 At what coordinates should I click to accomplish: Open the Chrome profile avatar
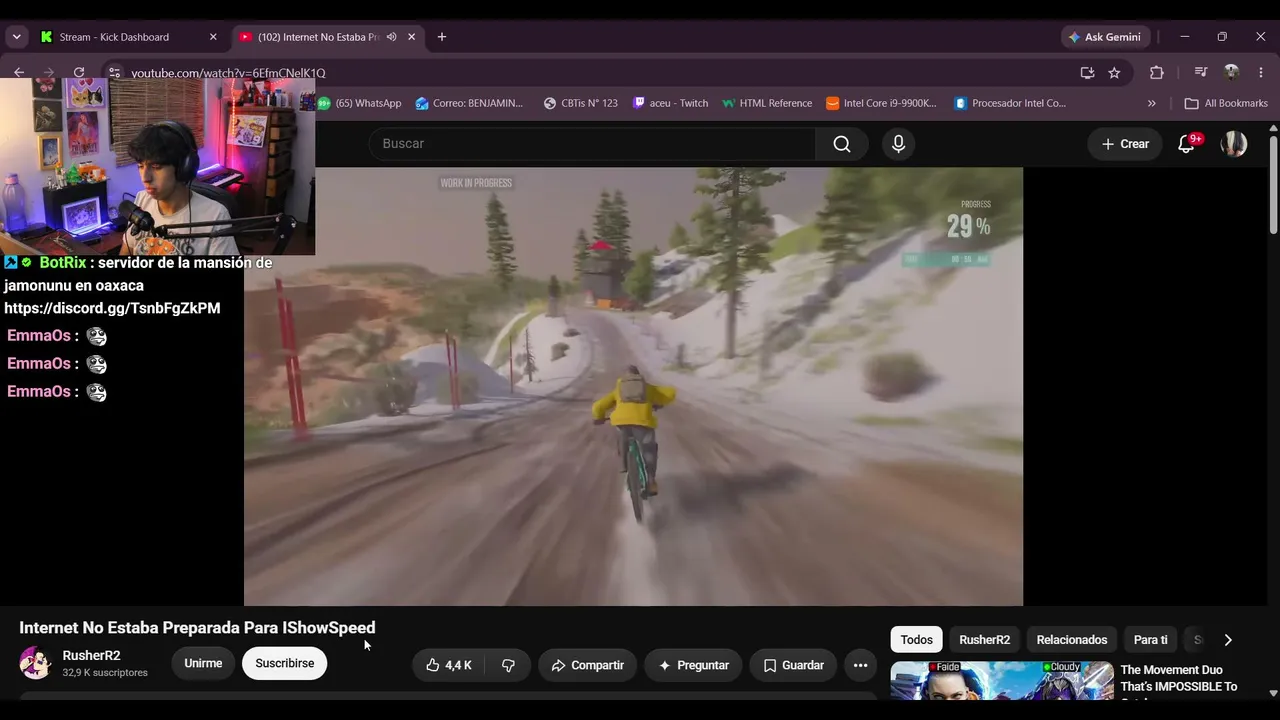[x=1232, y=72]
